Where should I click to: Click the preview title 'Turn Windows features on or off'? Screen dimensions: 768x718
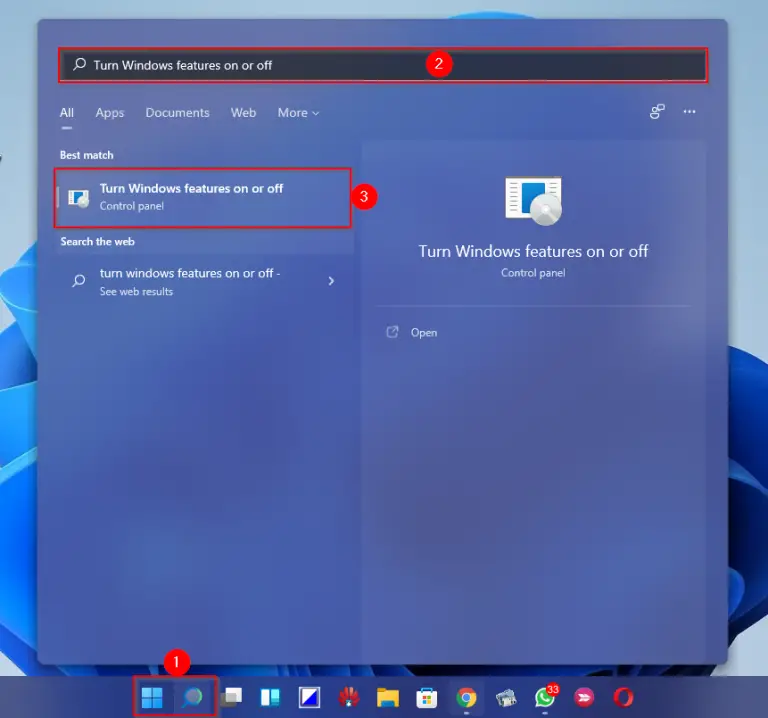[533, 251]
